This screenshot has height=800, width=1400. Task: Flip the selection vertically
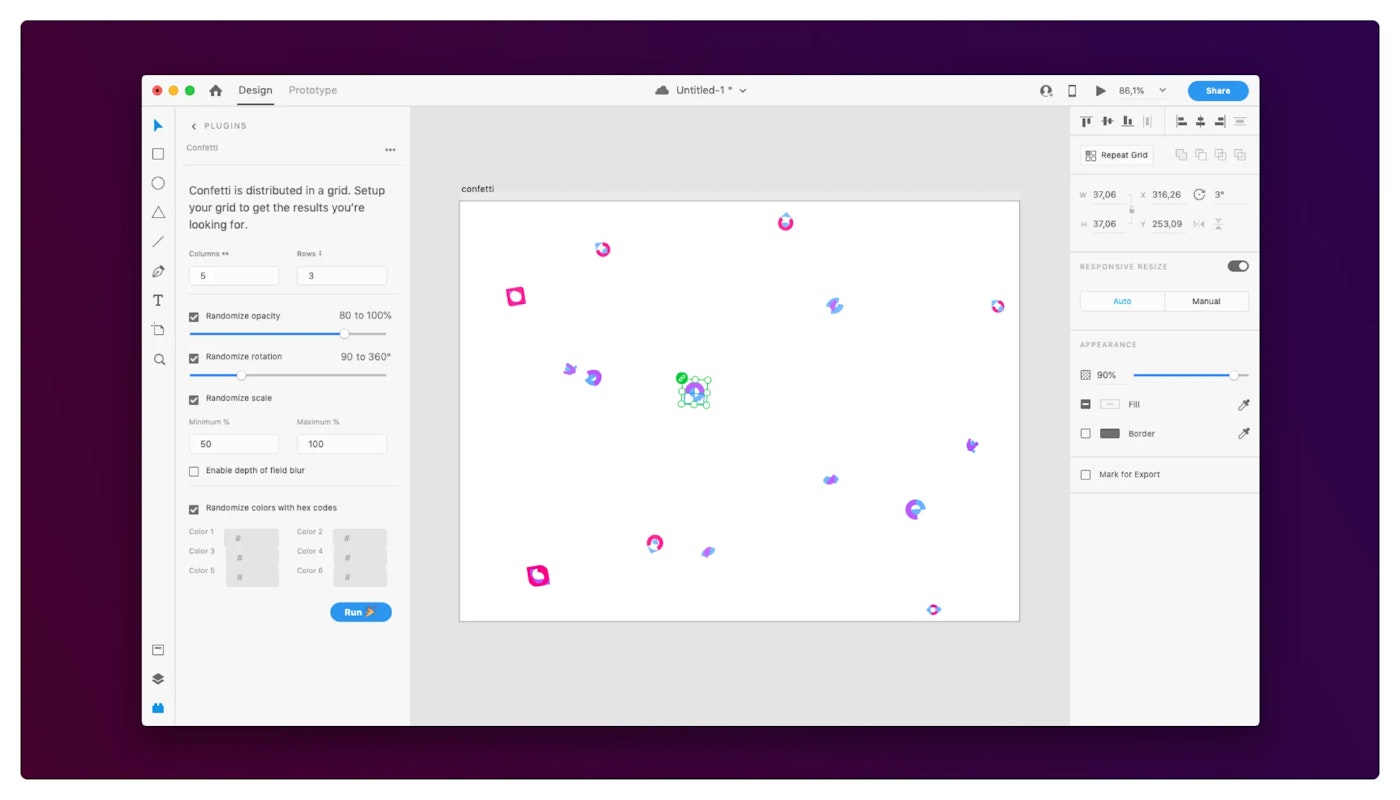pos(1218,224)
